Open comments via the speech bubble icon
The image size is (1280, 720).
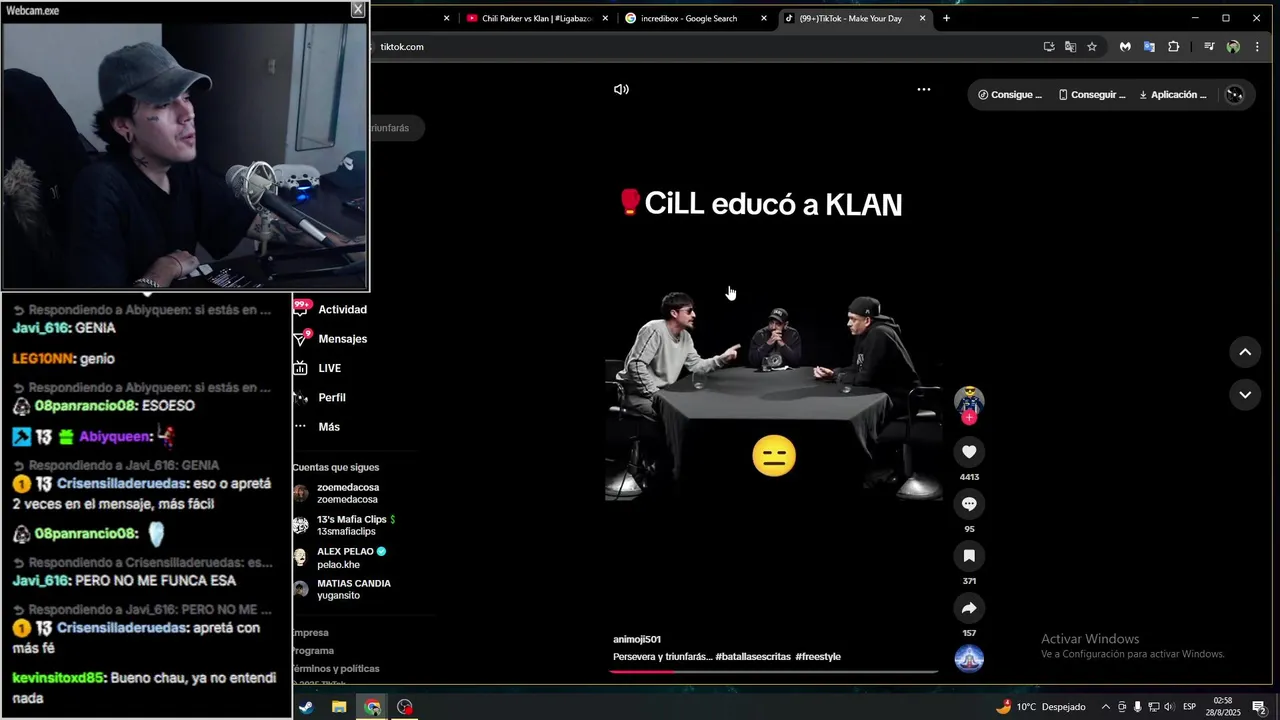coord(969,504)
